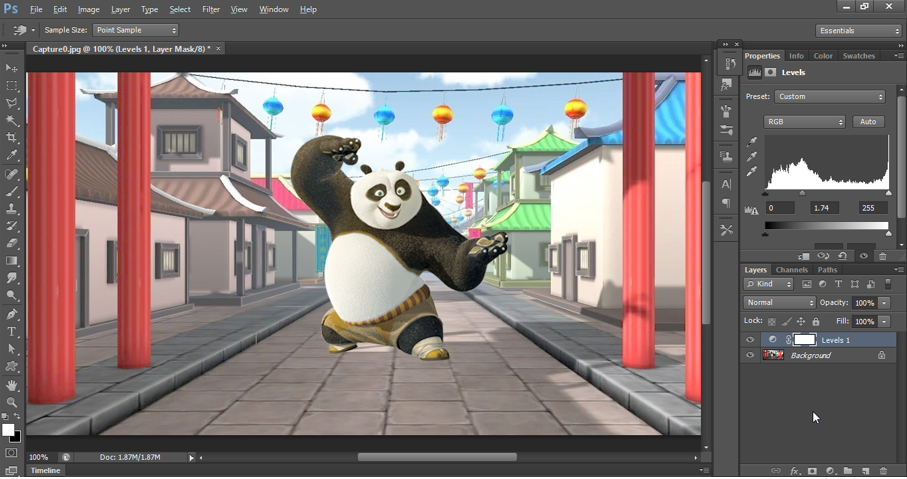Screen dimensions: 907x479
Task: Open the RGB channel dropdown
Action: (x=805, y=122)
